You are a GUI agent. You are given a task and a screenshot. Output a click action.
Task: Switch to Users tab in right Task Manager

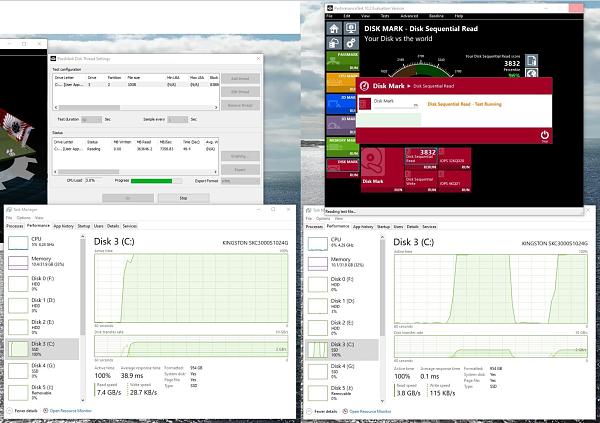[398, 227]
